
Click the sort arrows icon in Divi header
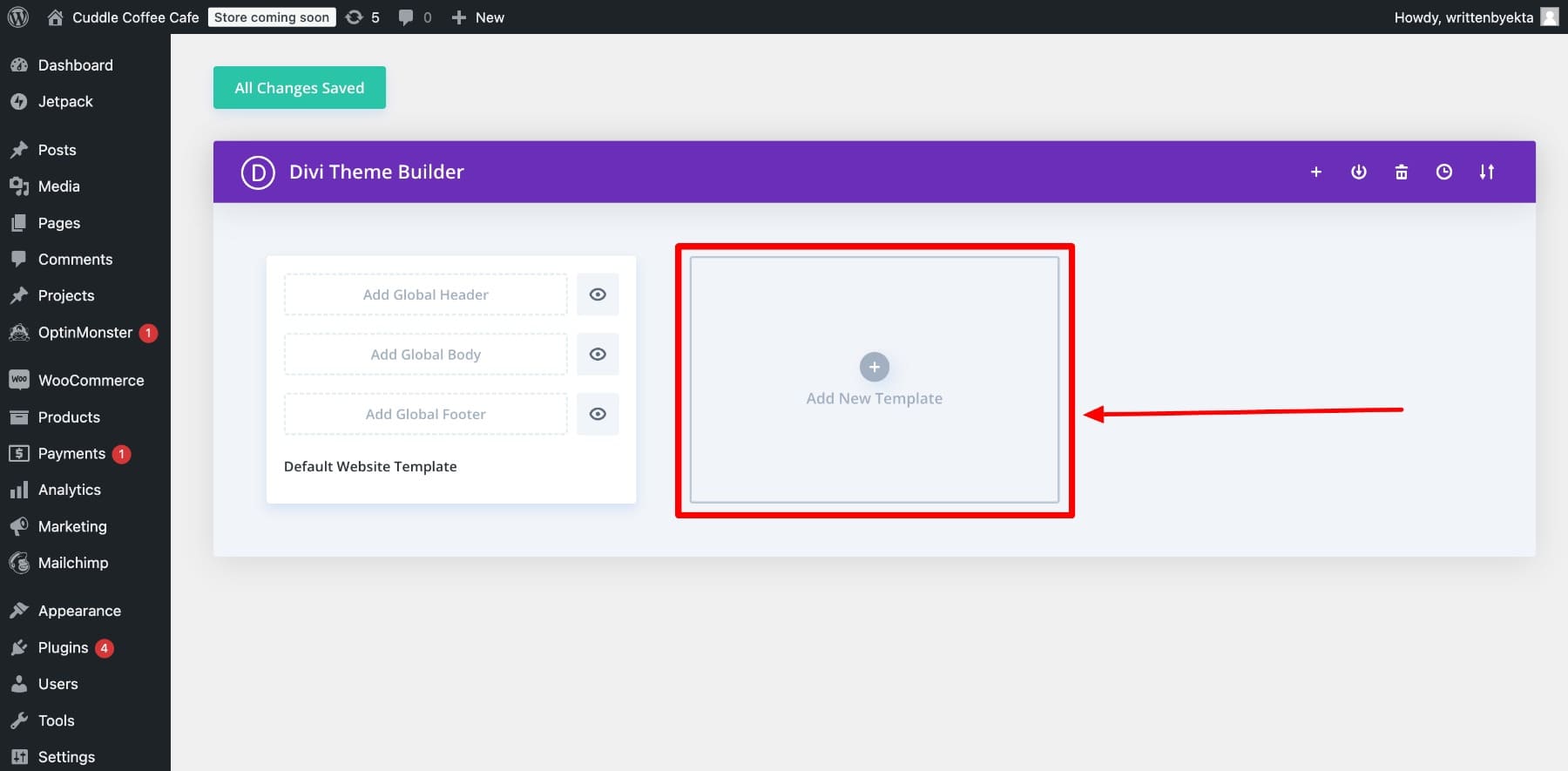pyautogui.click(x=1487, y=172)
